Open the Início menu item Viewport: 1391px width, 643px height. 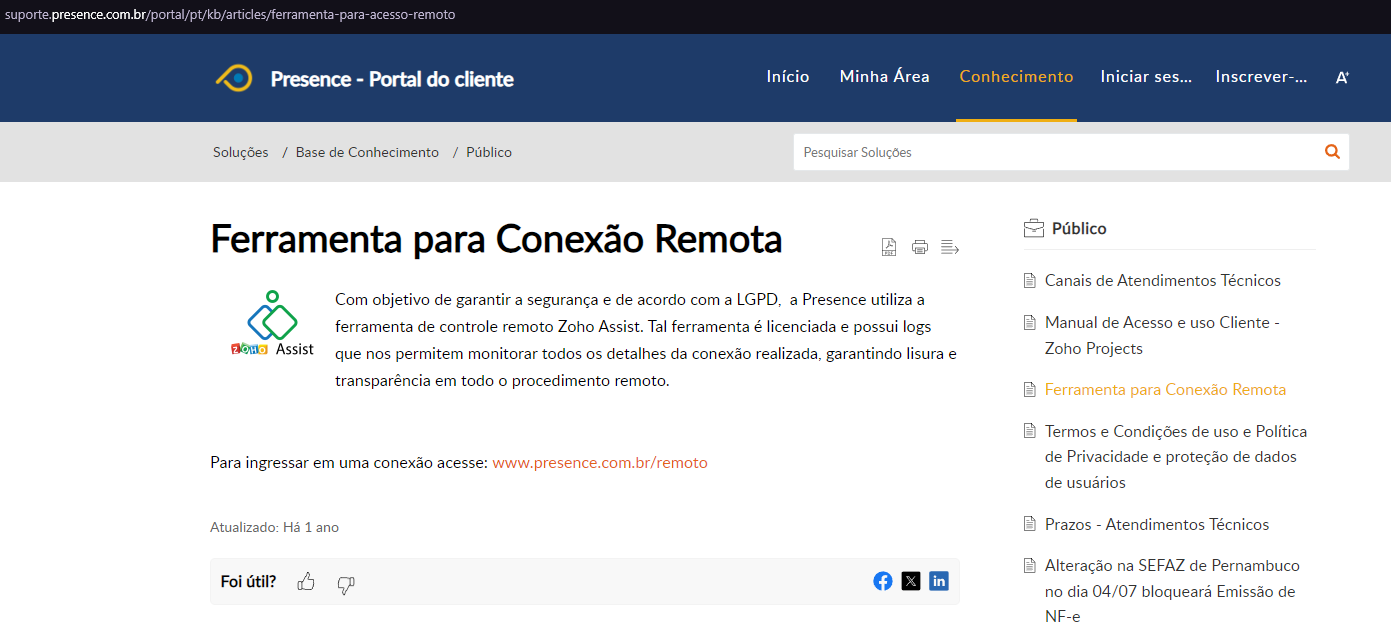788,77
